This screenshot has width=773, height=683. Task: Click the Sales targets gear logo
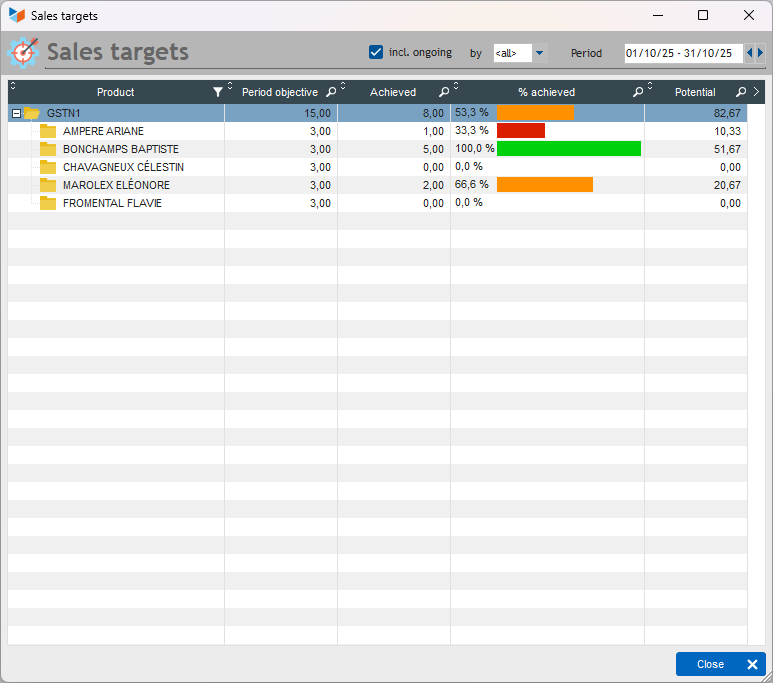pyautogui.click(x=23, y=52)
